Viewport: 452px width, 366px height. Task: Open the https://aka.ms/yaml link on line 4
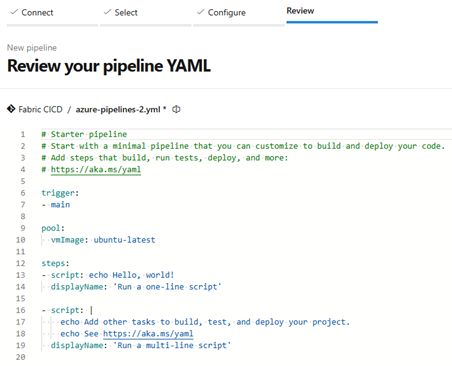click(x=96, y=169)
